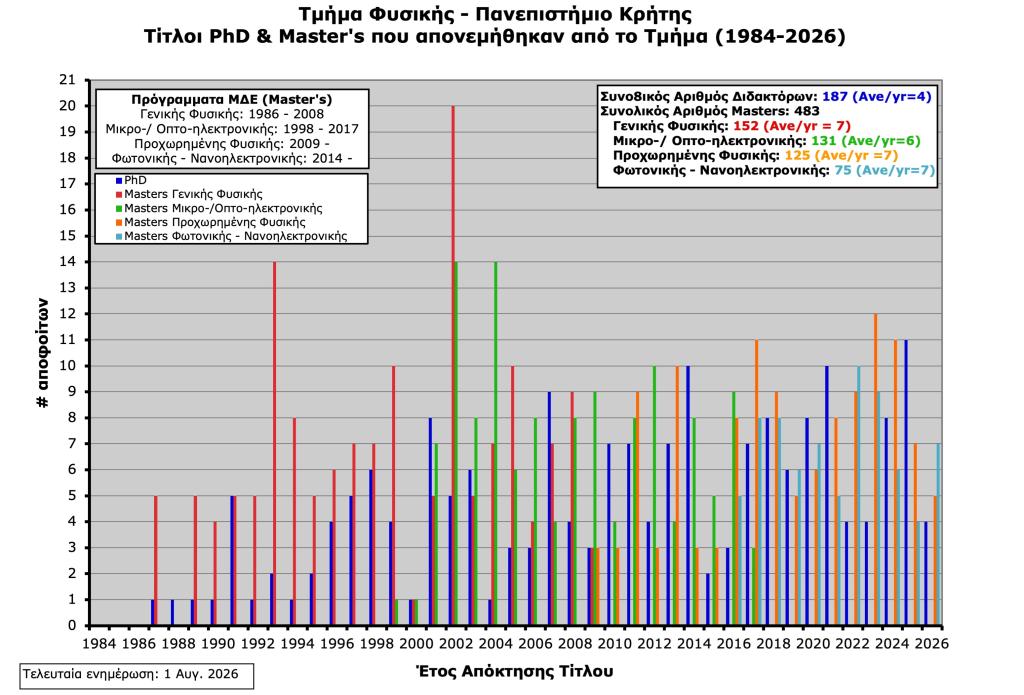Click the blue PhD legend square
1024x695 pixels.
tap(119, 180)
